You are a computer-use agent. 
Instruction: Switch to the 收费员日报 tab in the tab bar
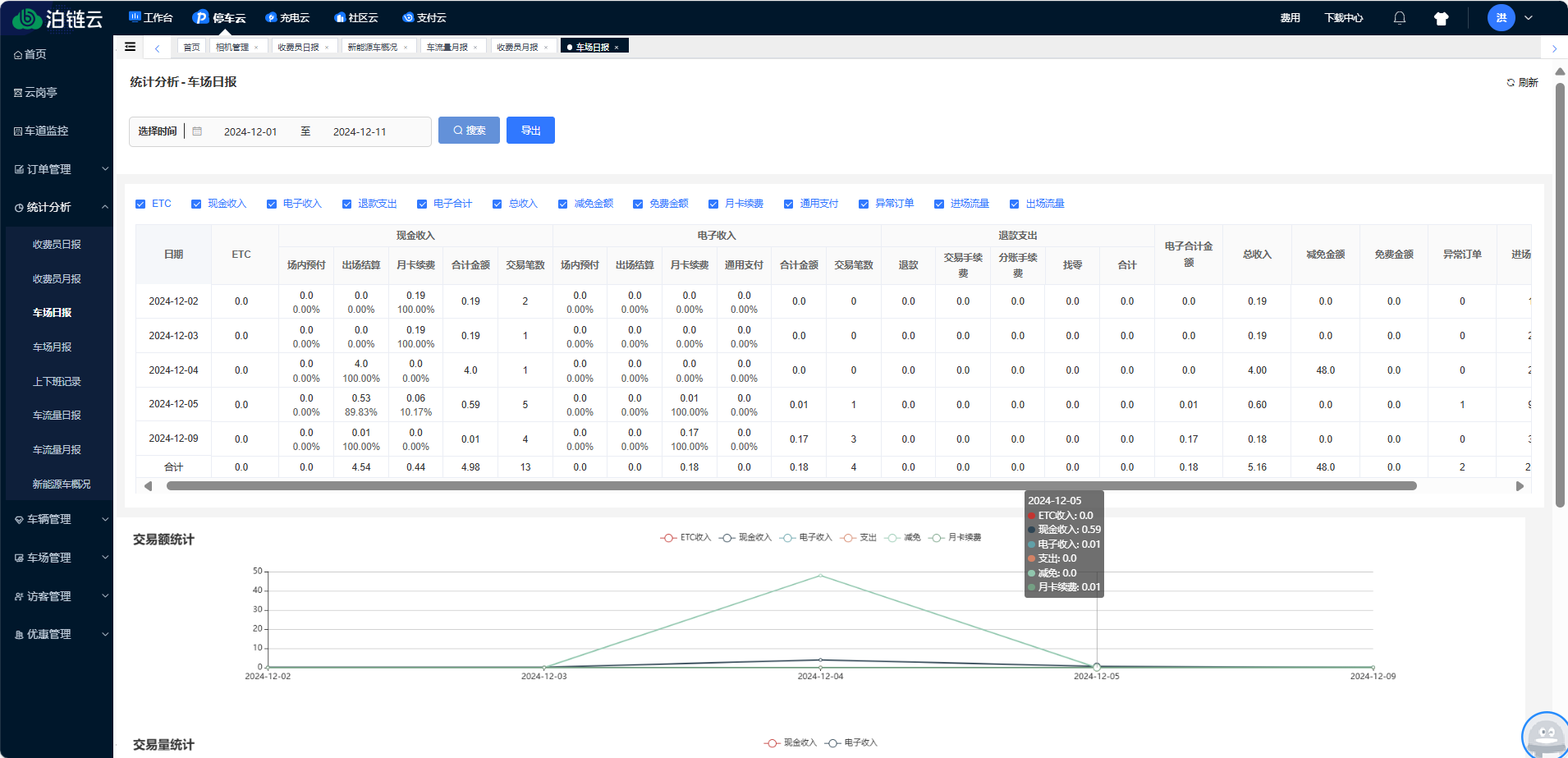click(x=298, y=48)
